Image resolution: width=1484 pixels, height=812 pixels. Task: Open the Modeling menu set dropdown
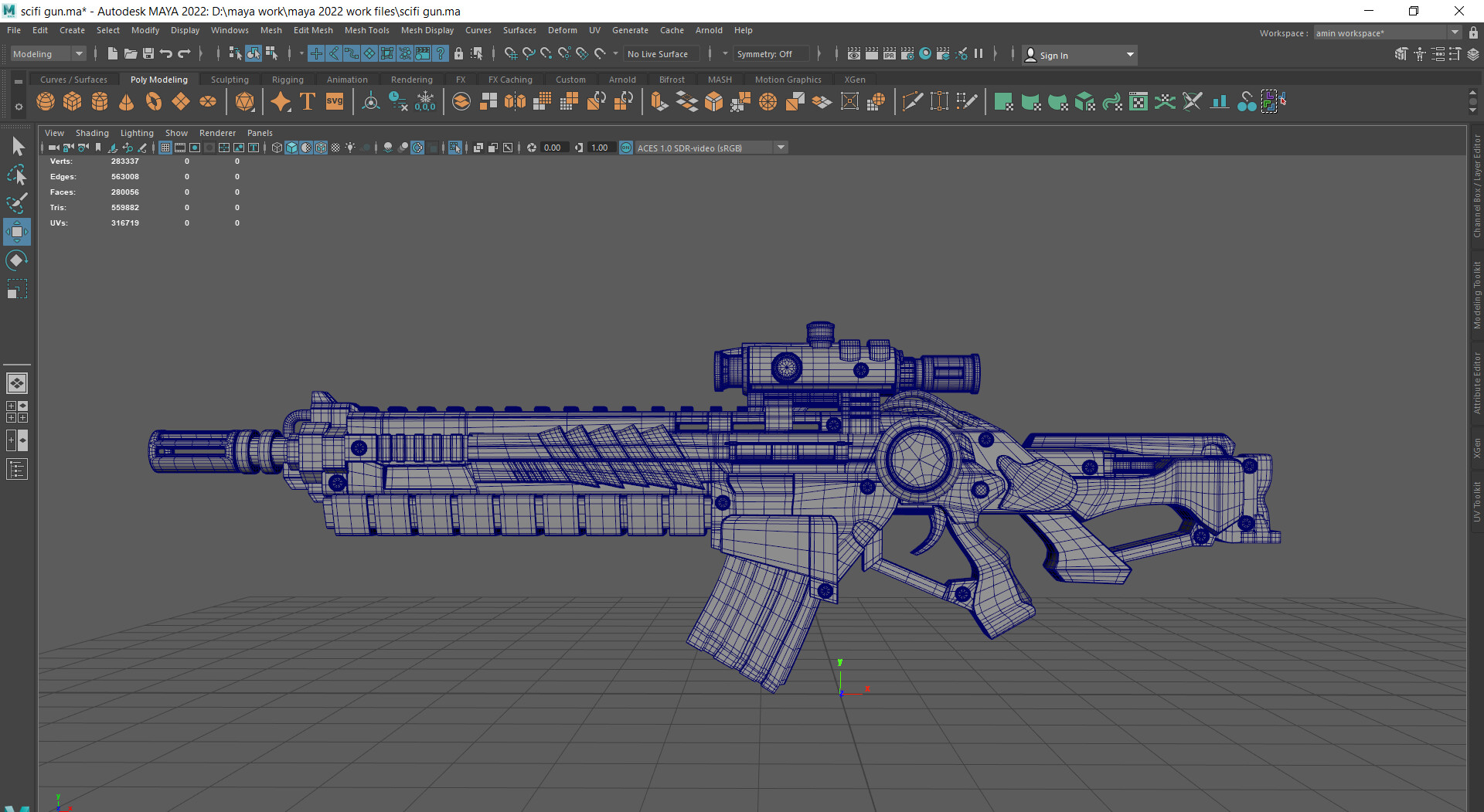[77, 53]
